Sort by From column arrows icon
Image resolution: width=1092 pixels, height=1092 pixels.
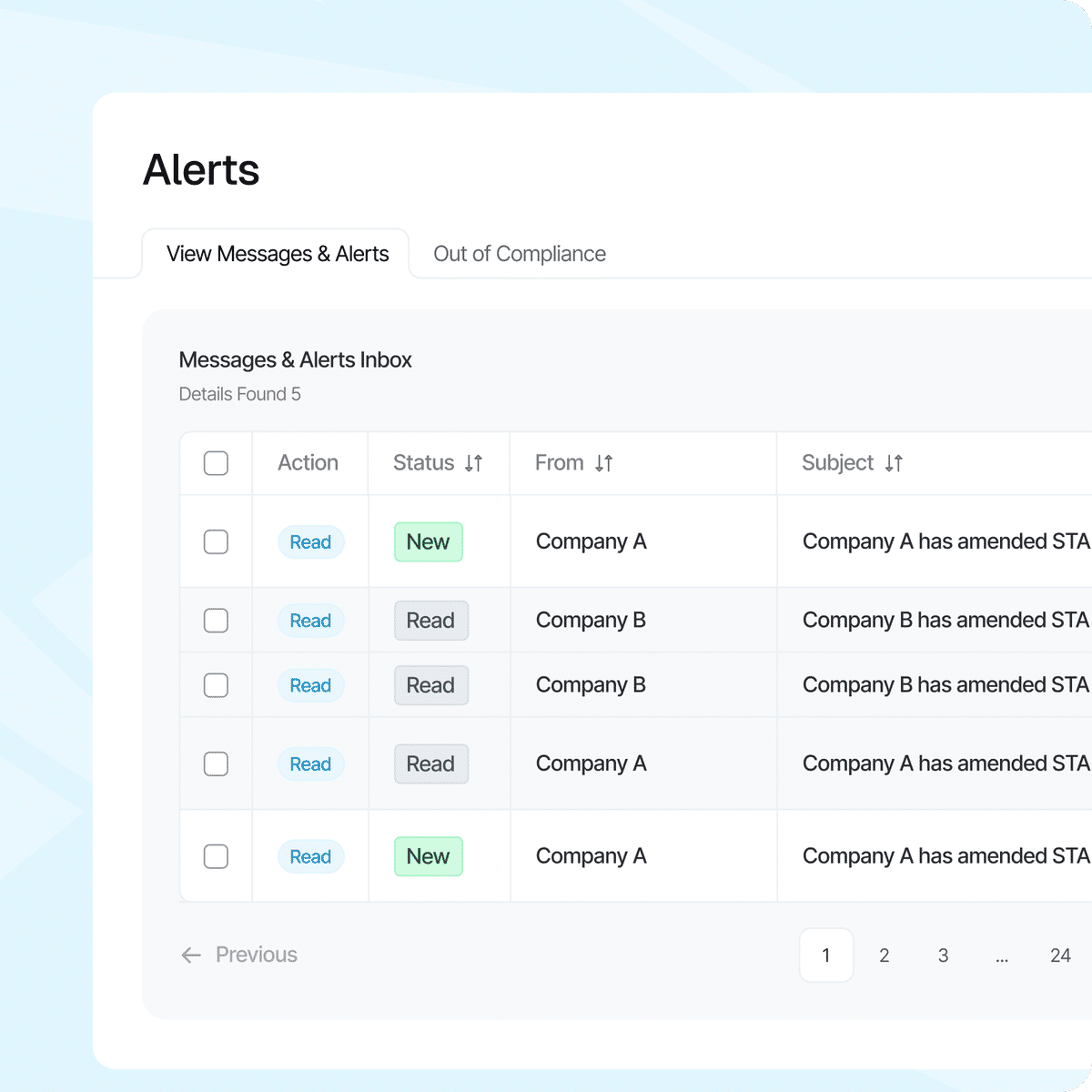click(604, 463)
